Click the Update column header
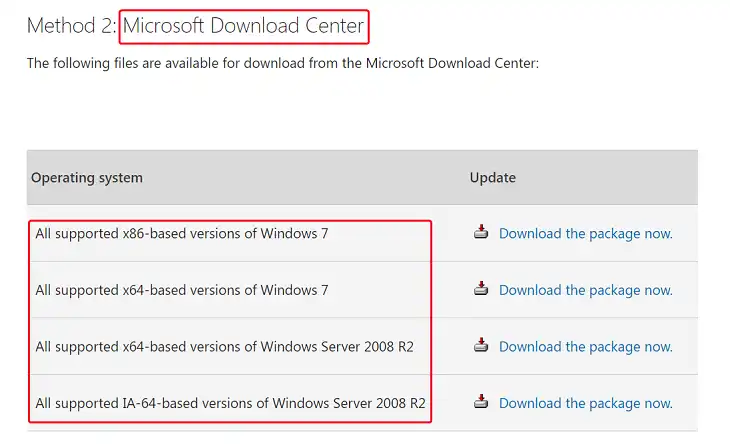The width and height of the screenshot is (730, 444). (x=493, y=178)
